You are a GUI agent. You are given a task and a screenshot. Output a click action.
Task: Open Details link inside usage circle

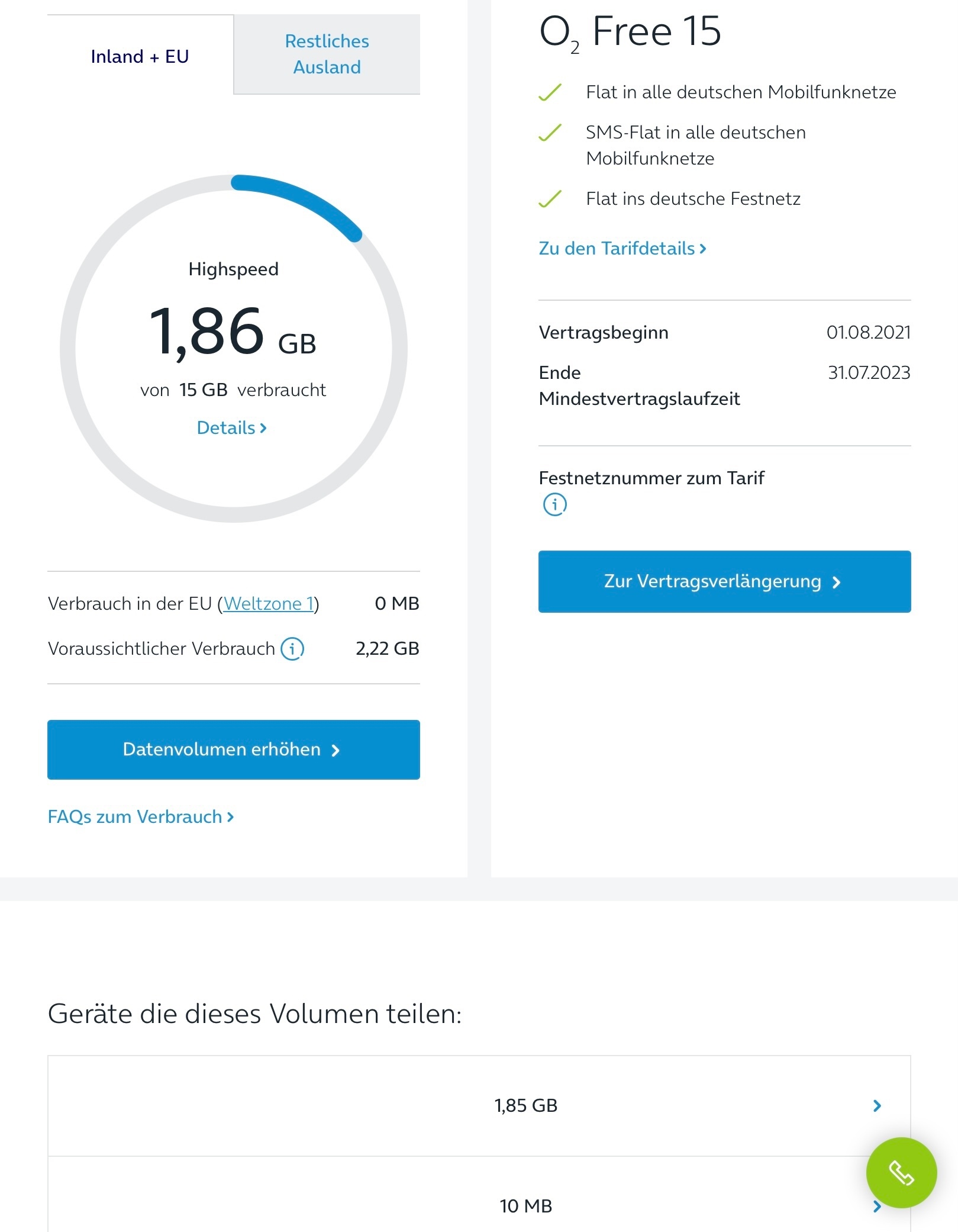coord(232,427)
